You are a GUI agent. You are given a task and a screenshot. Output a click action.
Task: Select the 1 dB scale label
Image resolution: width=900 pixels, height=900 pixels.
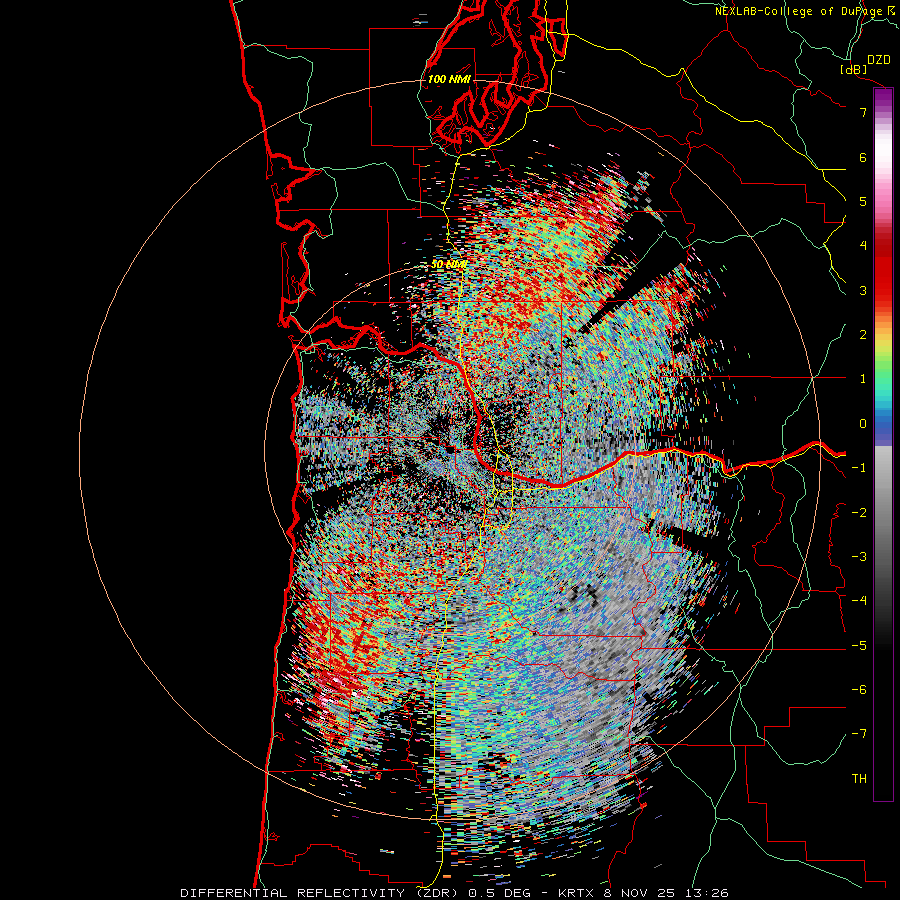(863, 379)
